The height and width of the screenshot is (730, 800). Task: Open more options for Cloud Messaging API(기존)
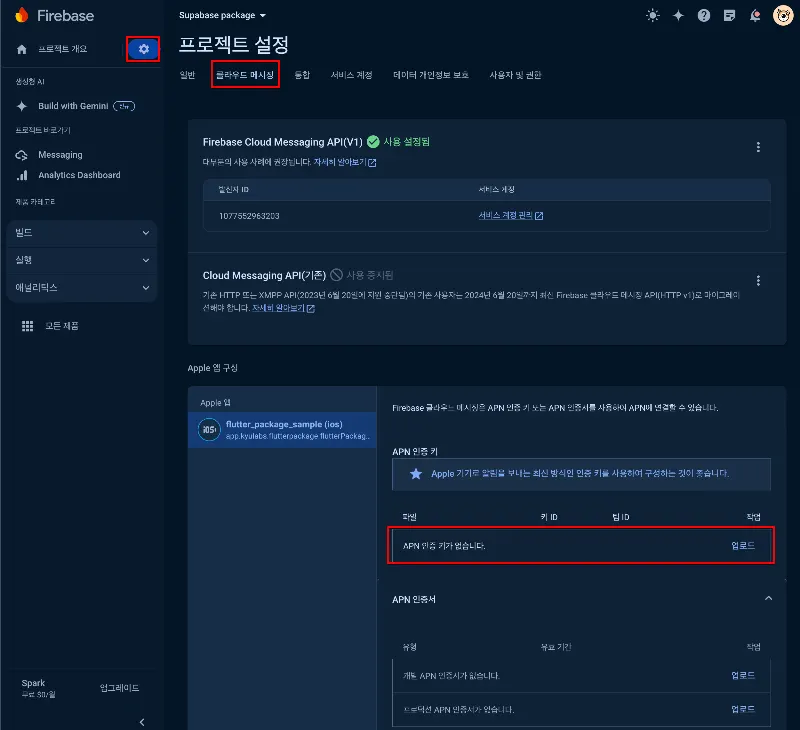(758, 281)
